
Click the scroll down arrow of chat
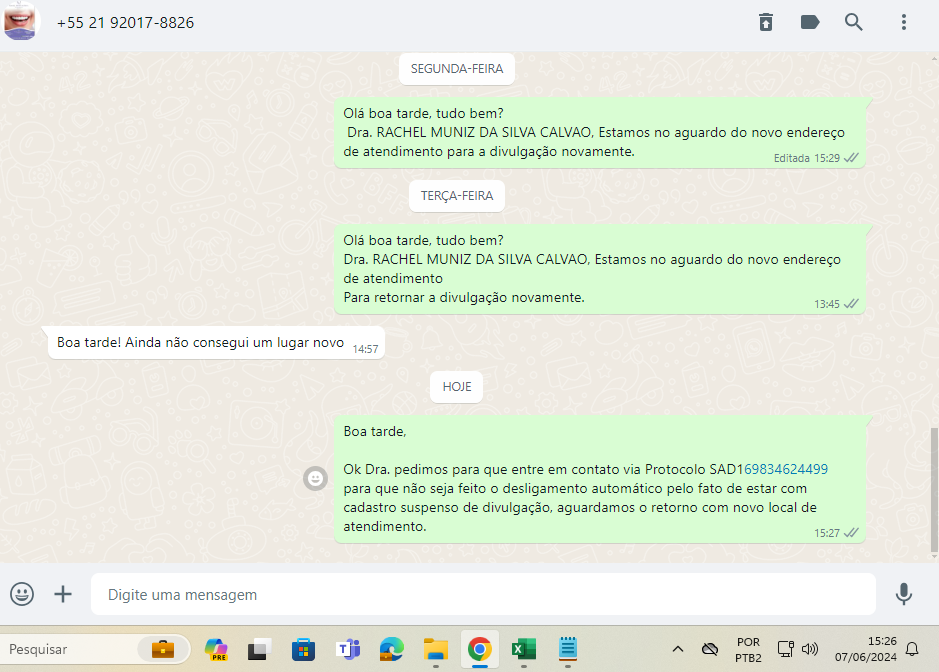[x=934, y=557]
